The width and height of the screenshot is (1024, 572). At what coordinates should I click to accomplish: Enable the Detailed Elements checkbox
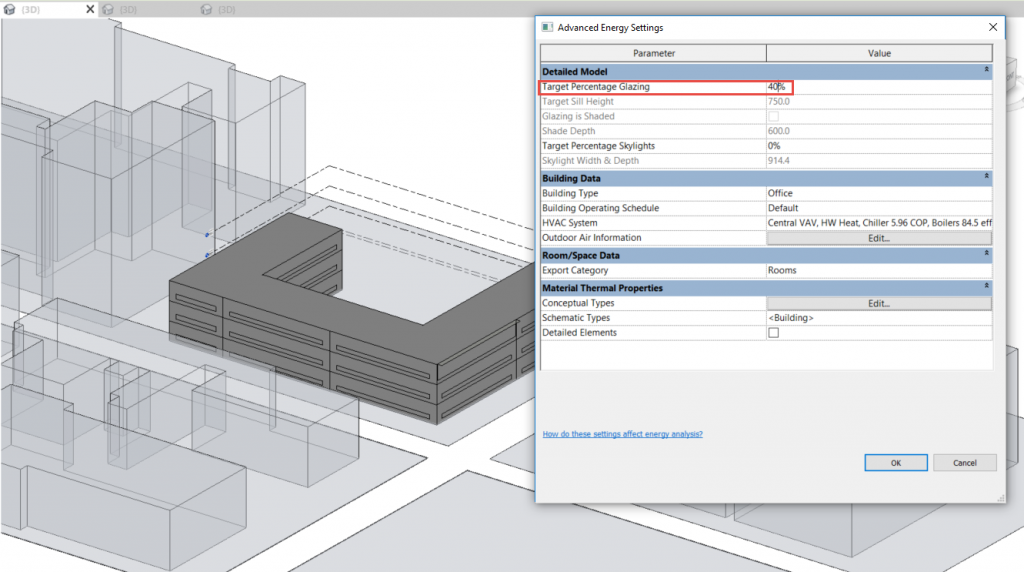773,333
